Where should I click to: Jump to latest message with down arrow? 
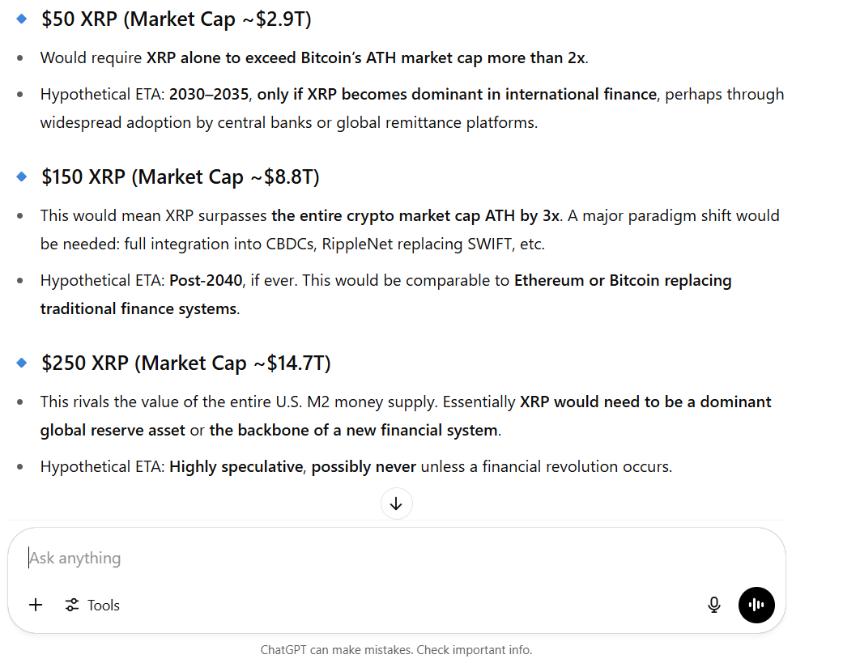click(x=396, y=503)
